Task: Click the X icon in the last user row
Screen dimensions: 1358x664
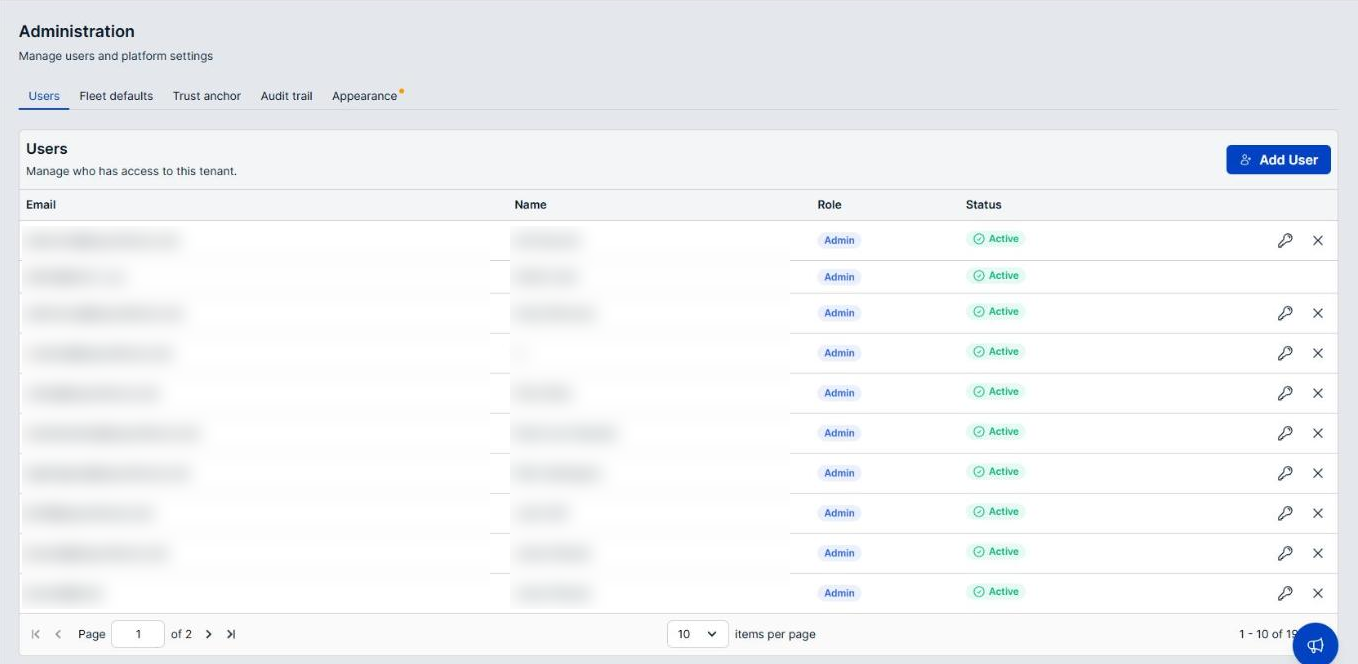Action: (x=1317, y=593)
